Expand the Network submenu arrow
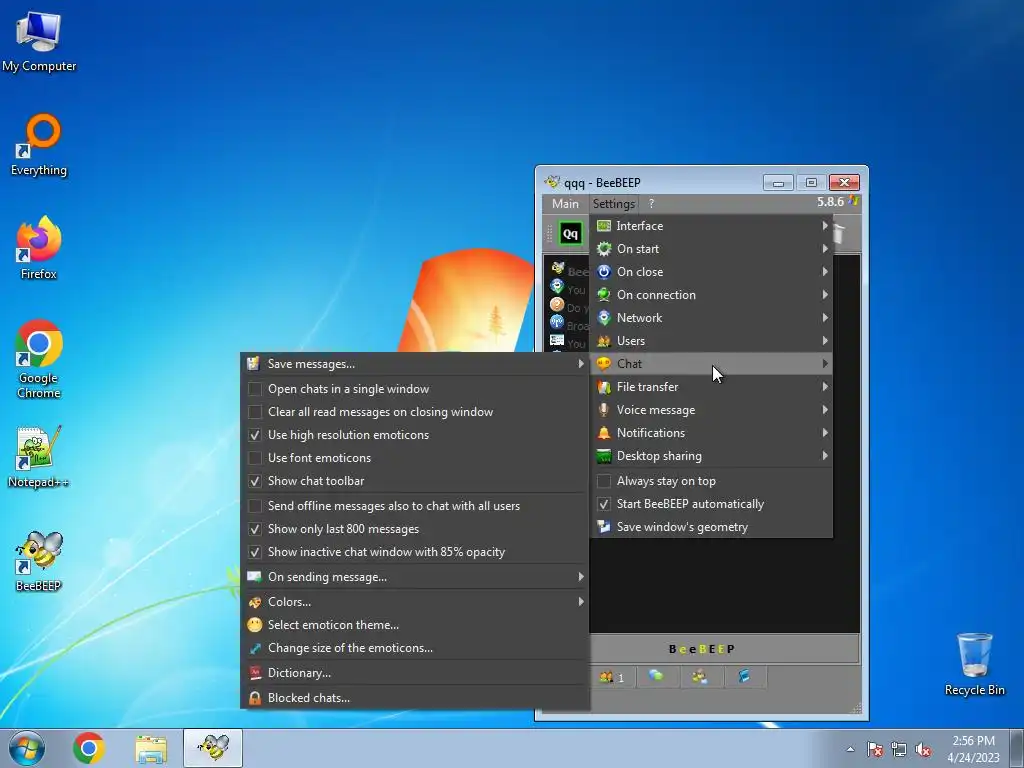This screenshot has width=1024, height=768. [825, 317]
